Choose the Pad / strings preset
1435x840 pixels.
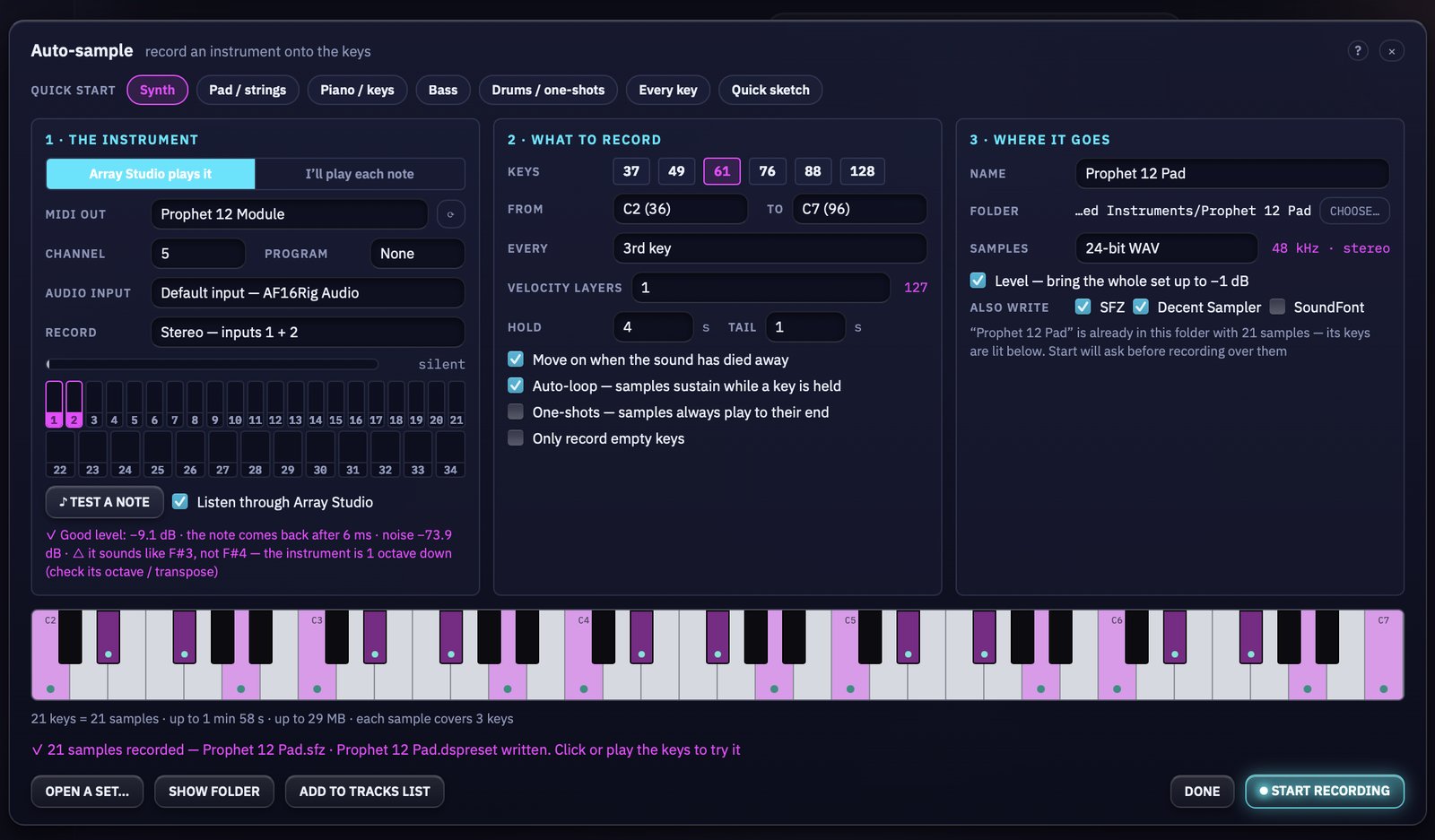tap(248, 90)
